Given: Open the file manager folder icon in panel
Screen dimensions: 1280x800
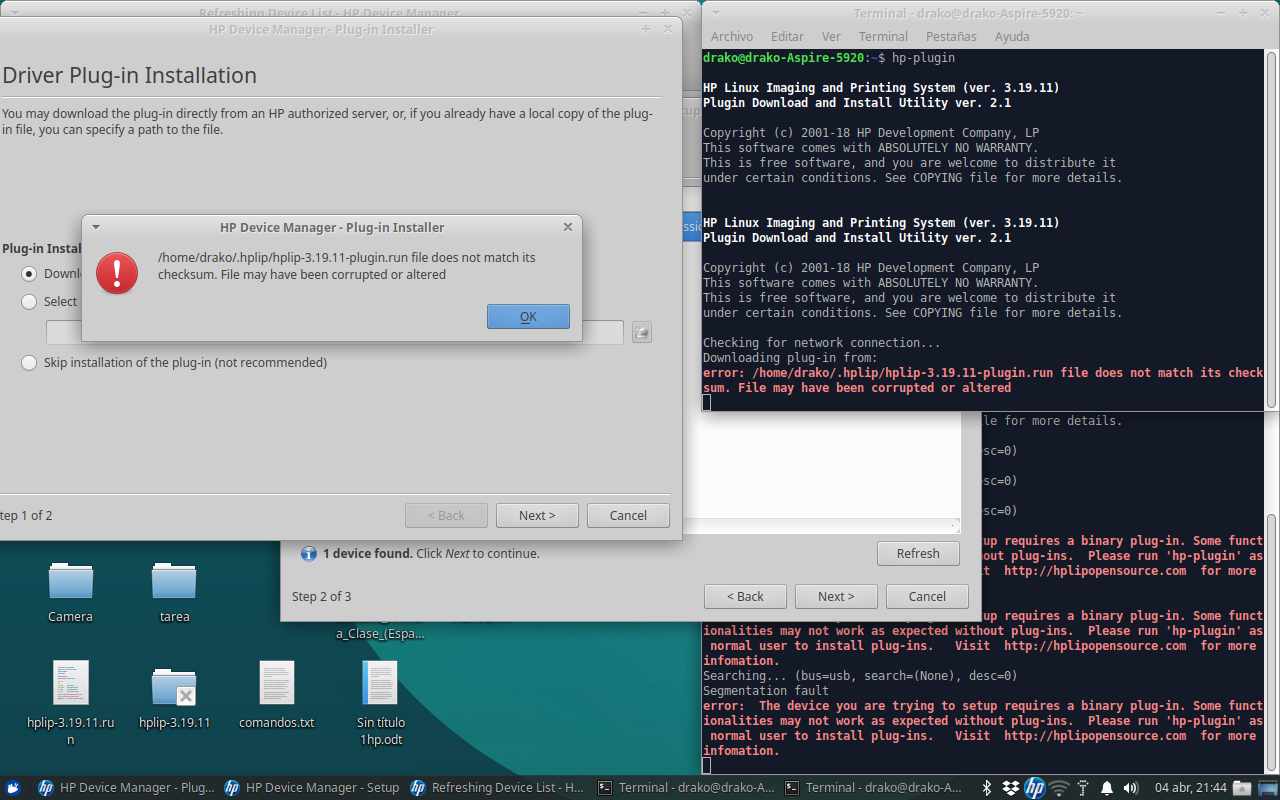Looking at the screenshot, I should [x=1242, y=788].
